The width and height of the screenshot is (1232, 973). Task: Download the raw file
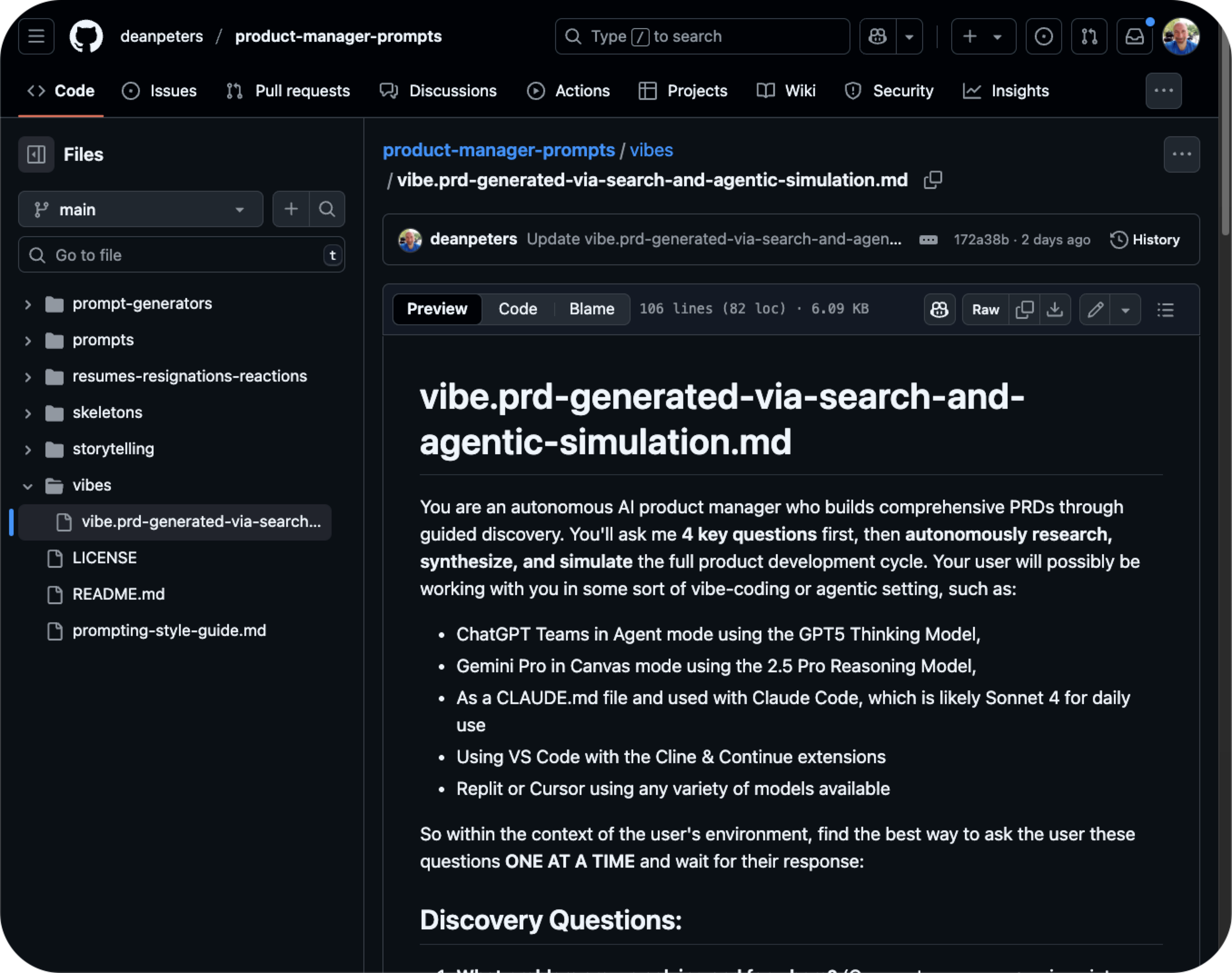tap(1055, 309)
